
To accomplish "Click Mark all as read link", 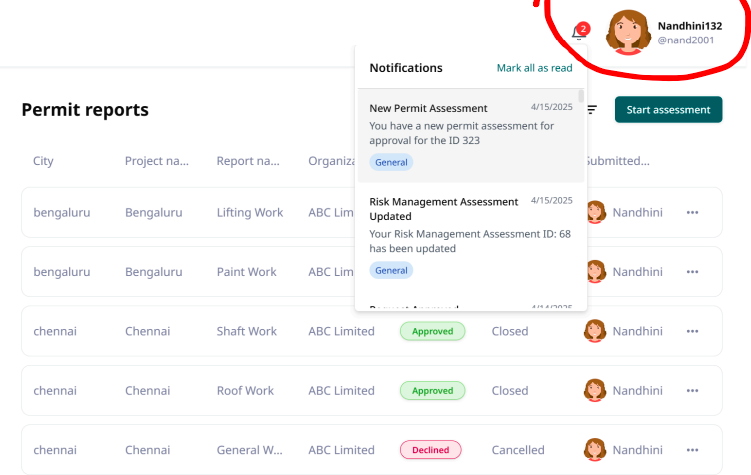I will pos(534,68).
